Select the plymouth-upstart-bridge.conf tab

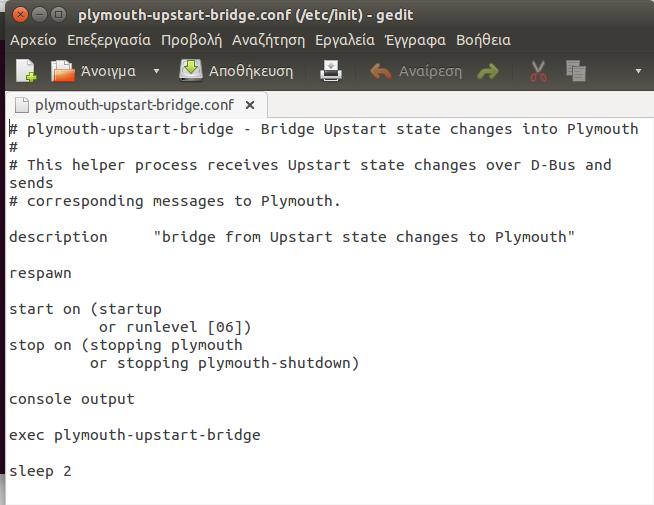point(134,105)
